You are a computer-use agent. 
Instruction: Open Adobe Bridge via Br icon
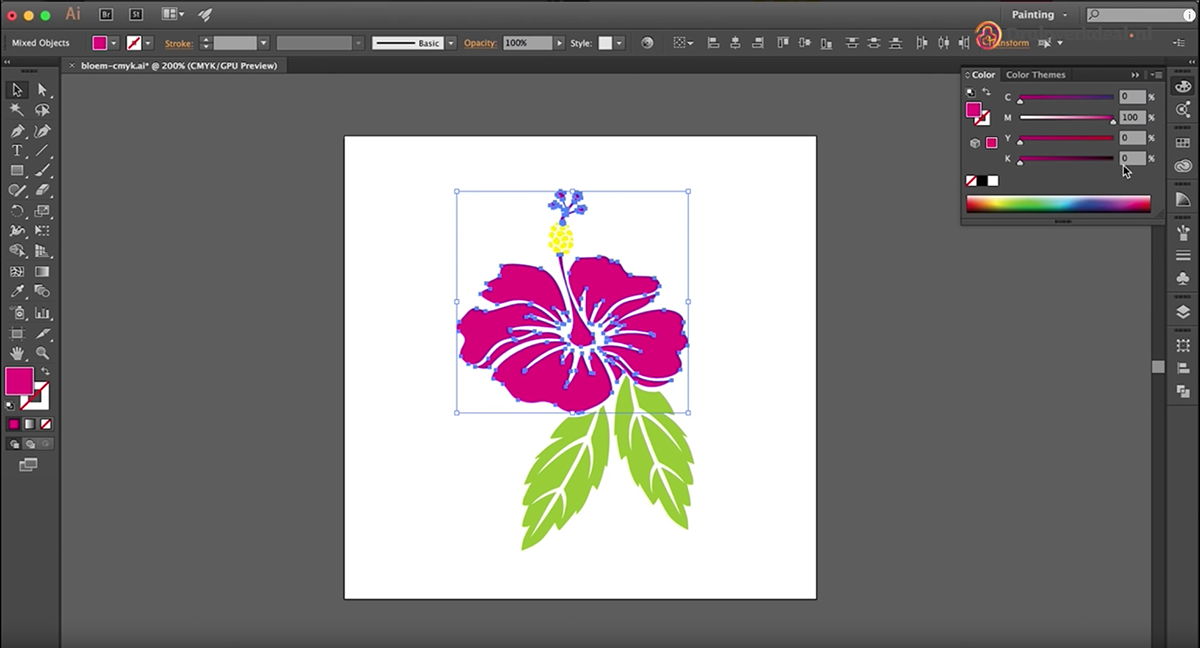click(106, 15)
